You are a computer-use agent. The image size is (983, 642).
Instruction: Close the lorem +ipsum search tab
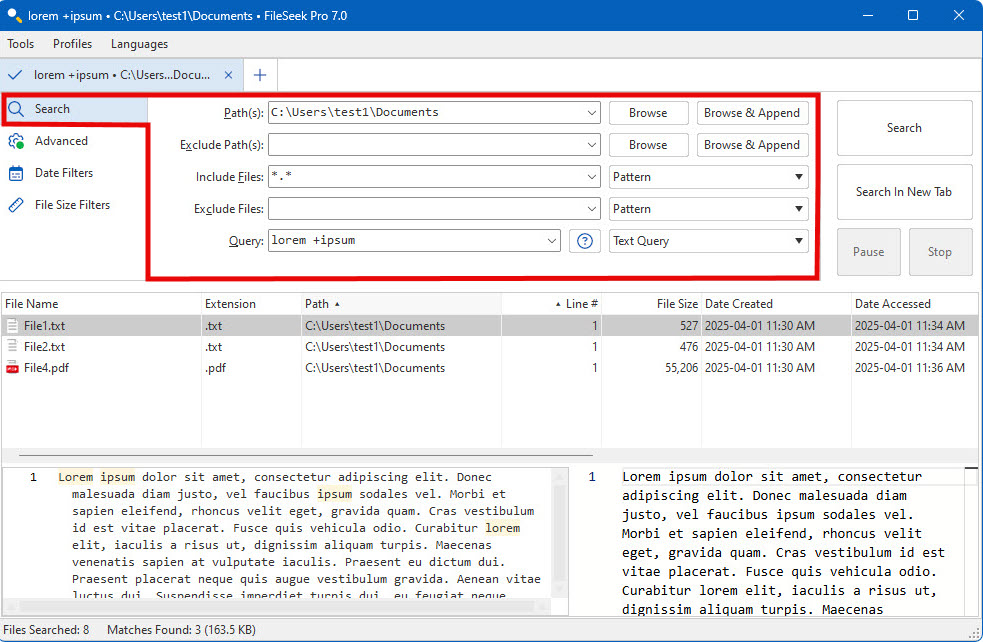[228, 75]
